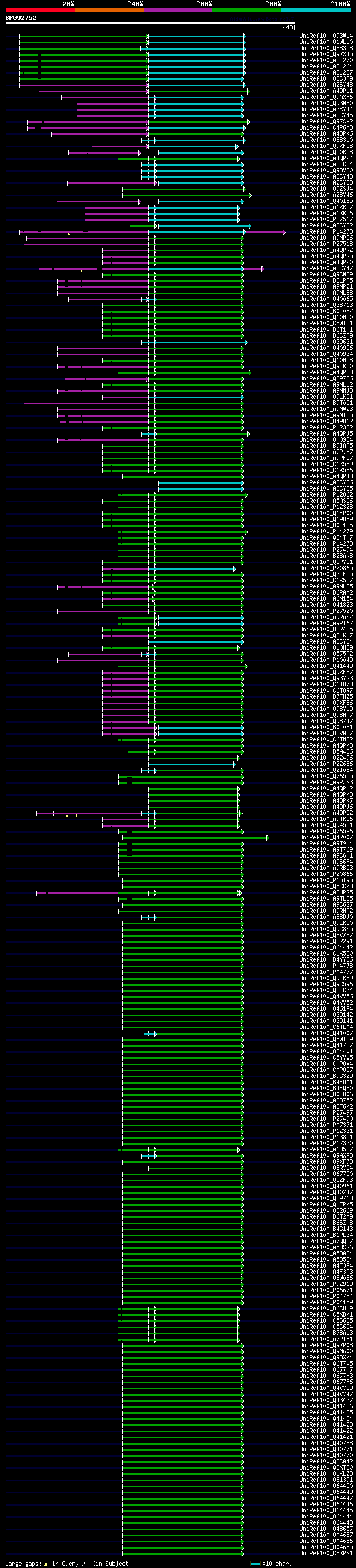Click label UniRef100_P92919
Viewport: 356px width, 1568px height.
(x=326, y=1284)
